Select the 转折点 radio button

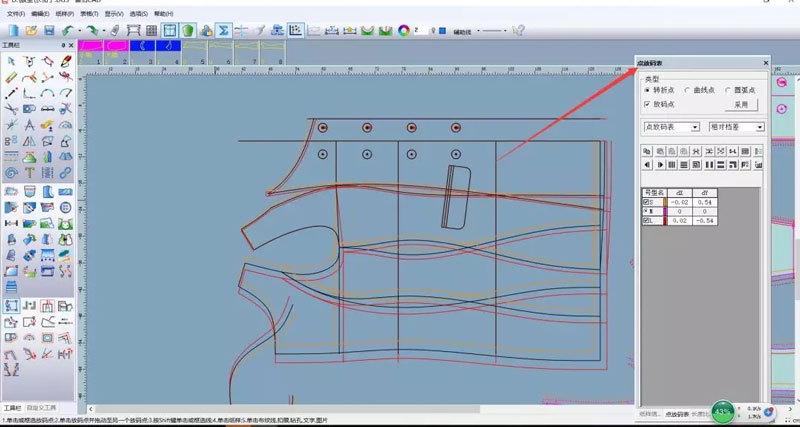[647, 90]
